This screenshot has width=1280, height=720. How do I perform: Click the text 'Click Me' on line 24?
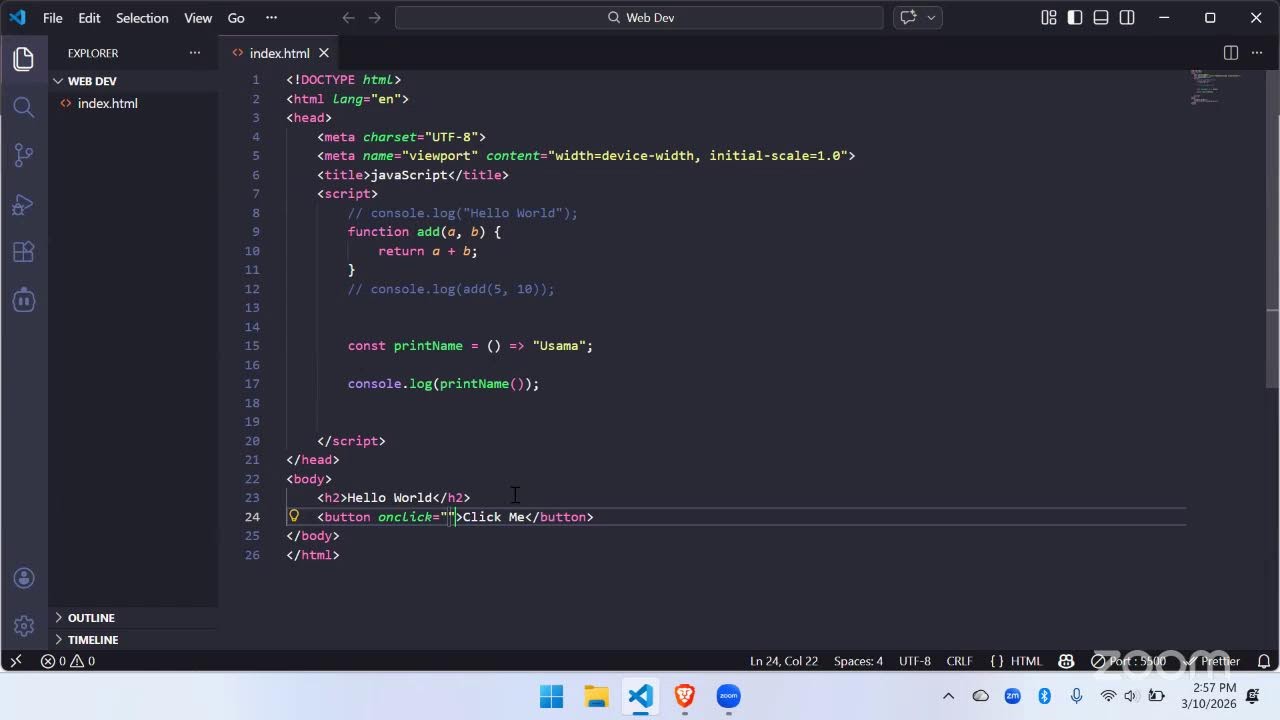493,517
